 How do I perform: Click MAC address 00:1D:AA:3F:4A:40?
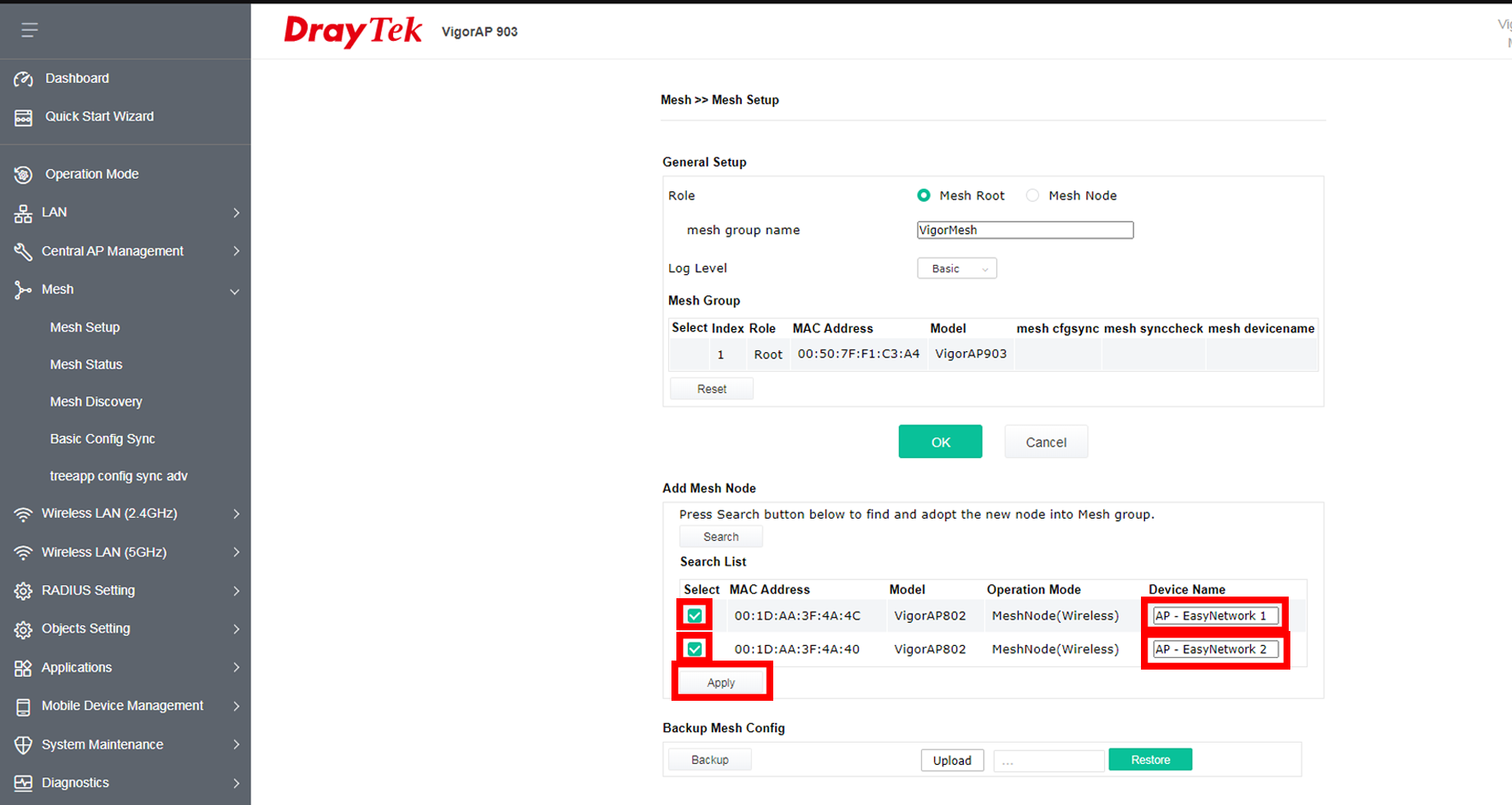click(x=797, y=649)
